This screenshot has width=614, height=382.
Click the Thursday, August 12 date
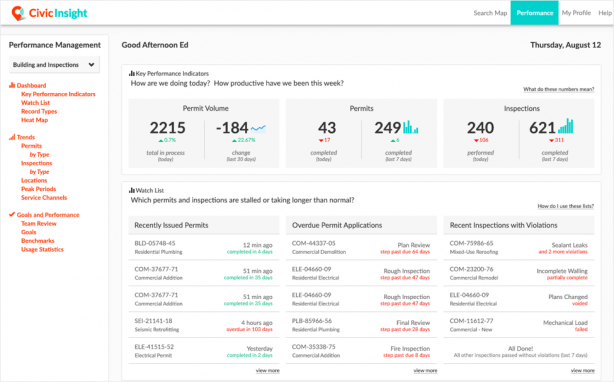565,45
